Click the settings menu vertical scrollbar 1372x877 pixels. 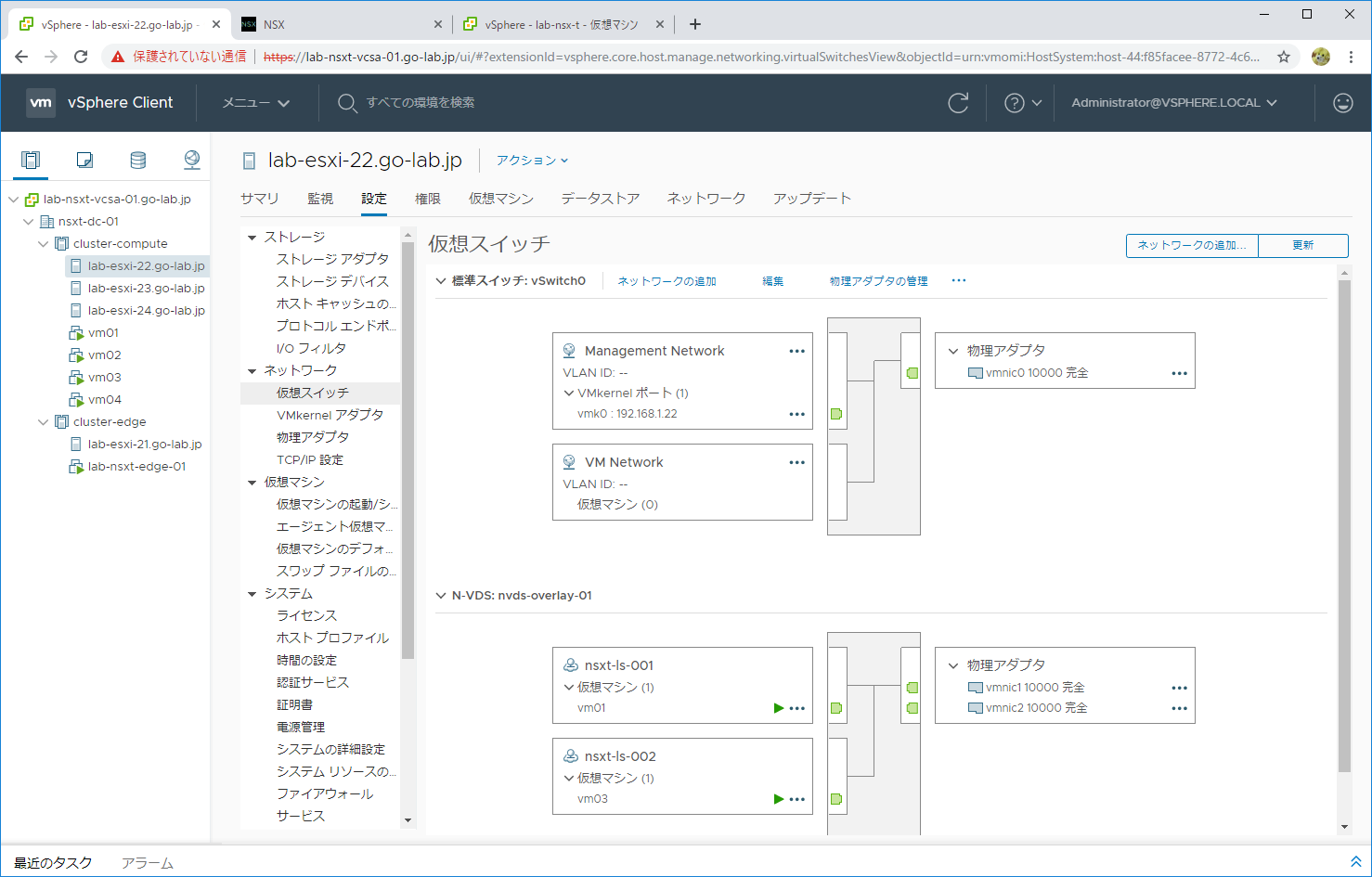tap(408, 450)
